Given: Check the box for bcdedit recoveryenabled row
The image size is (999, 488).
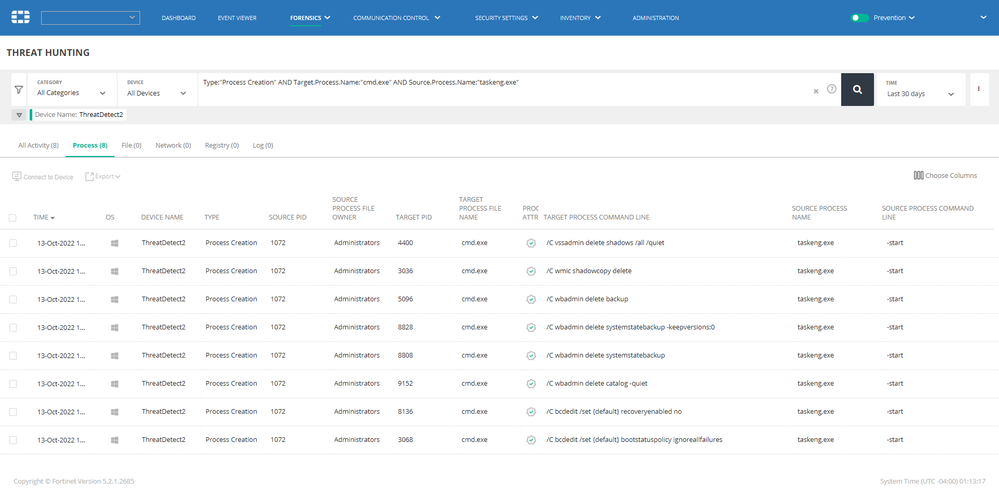Looking at the screenshot, I should tap(13, 411).
